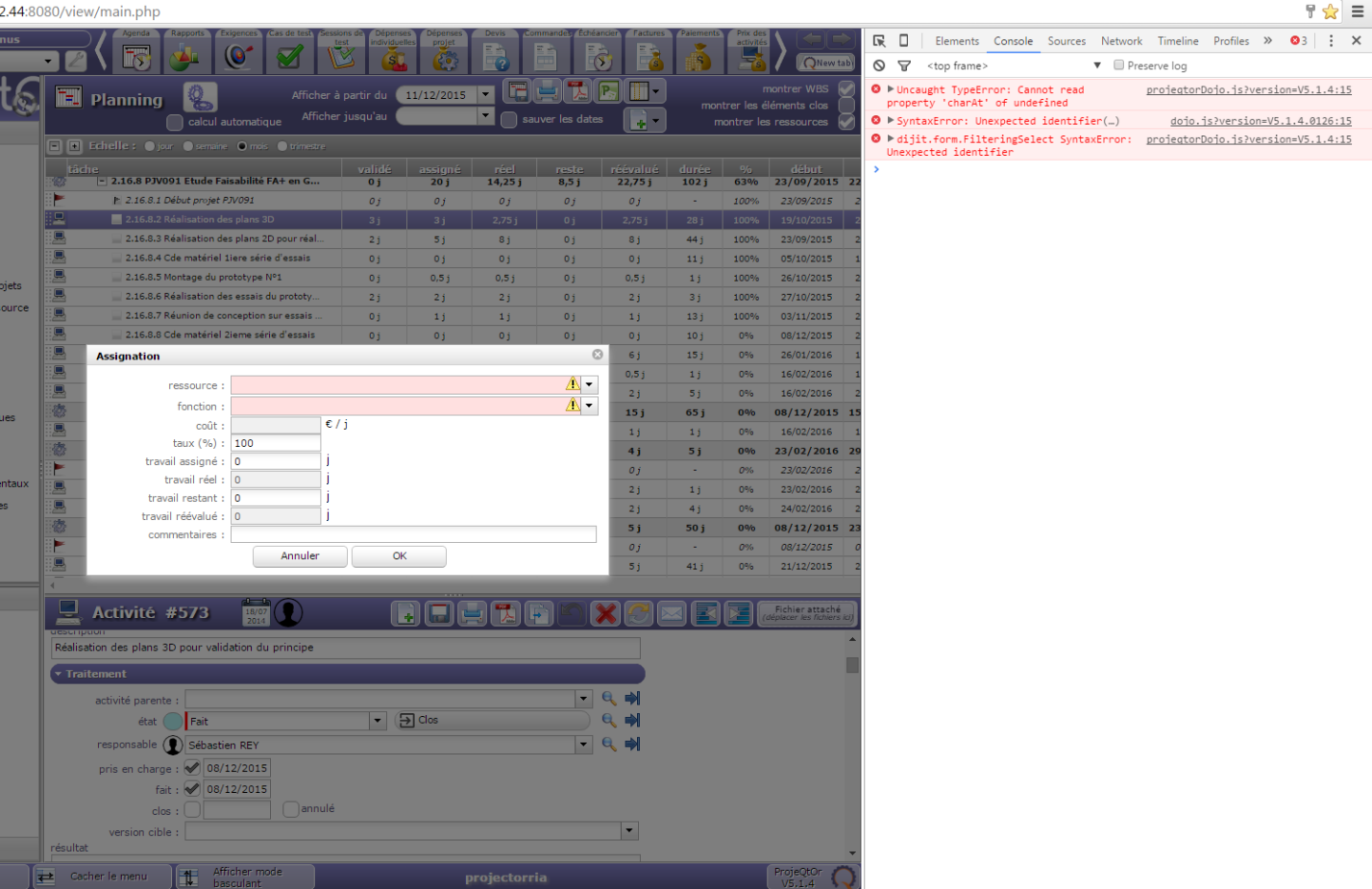Screen dimensions: 1372x889
Task: Click Annuler in the Assignation dialog
Action: [300, 556]
